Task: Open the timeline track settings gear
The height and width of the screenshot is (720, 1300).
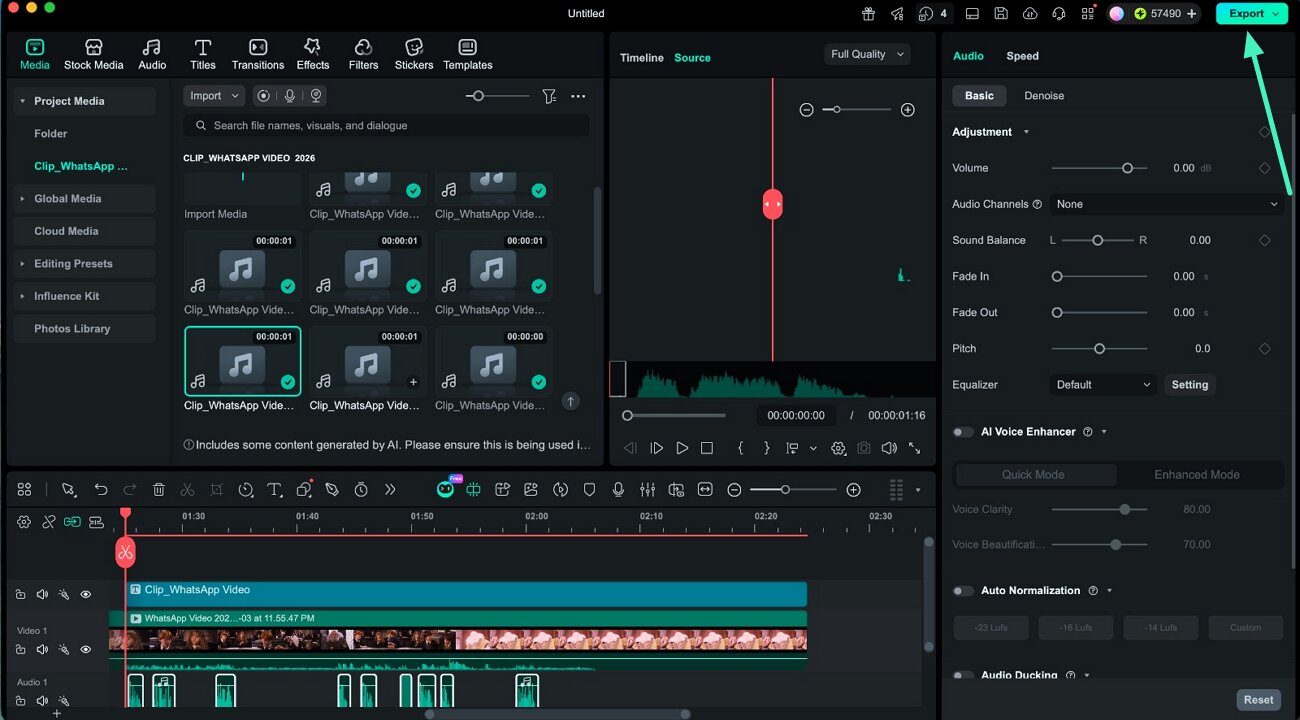Action: click(24, 522)
